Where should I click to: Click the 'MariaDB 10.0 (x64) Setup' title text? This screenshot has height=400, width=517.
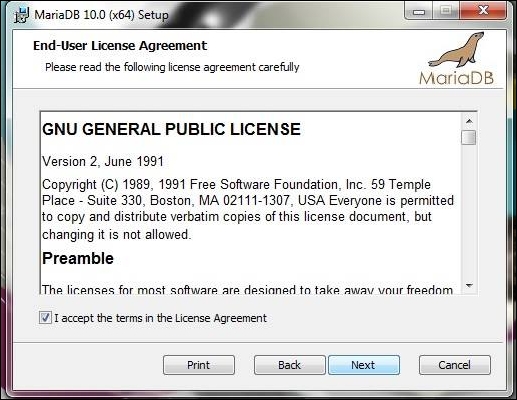tap(101, 15)
